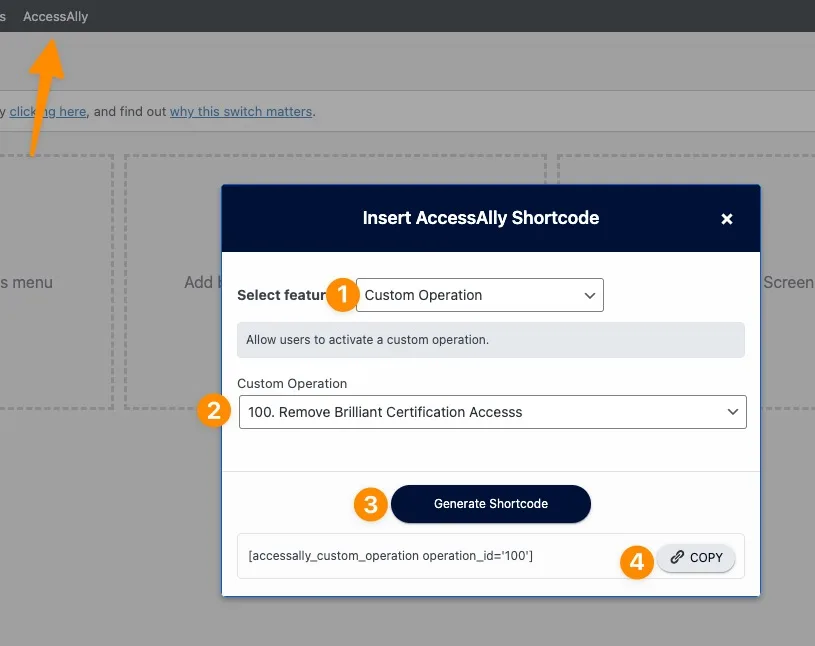Click the chevron on the Custom Operation dropdown
Screen dimensions: 815x646
[x=731, y=411]
